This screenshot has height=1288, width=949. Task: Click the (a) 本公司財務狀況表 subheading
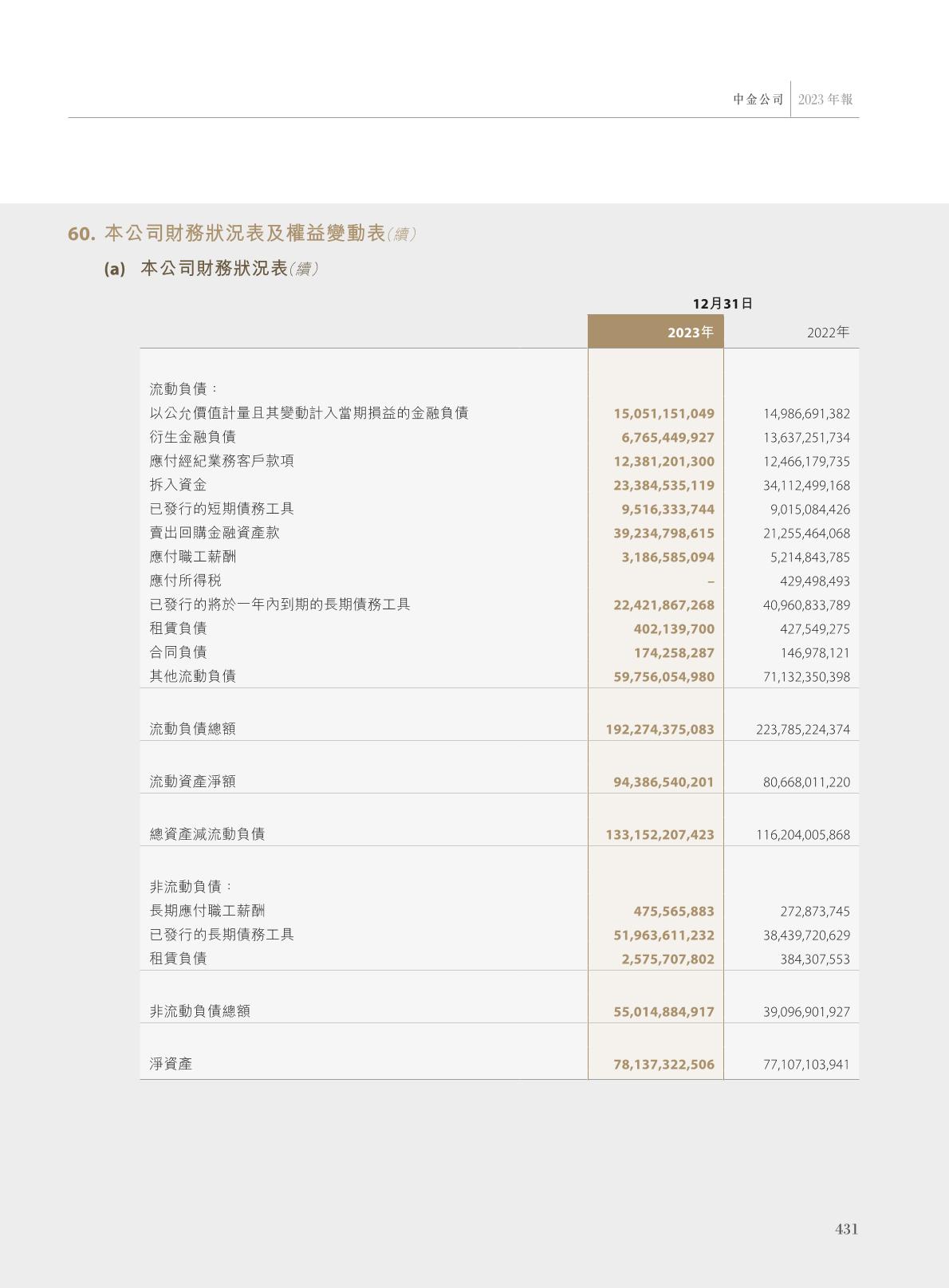pyautogui.click(x=211, y=269)
